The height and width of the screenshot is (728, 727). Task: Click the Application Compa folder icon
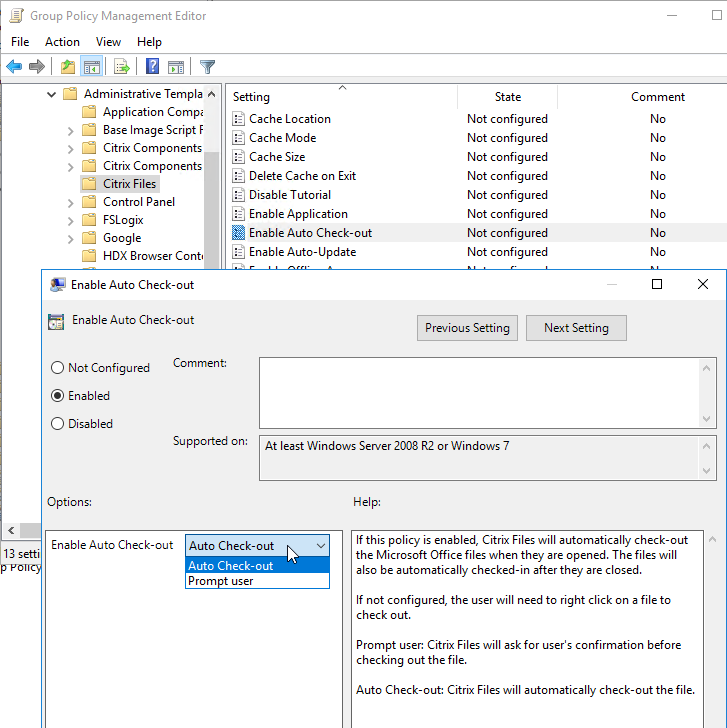point(89,112)
